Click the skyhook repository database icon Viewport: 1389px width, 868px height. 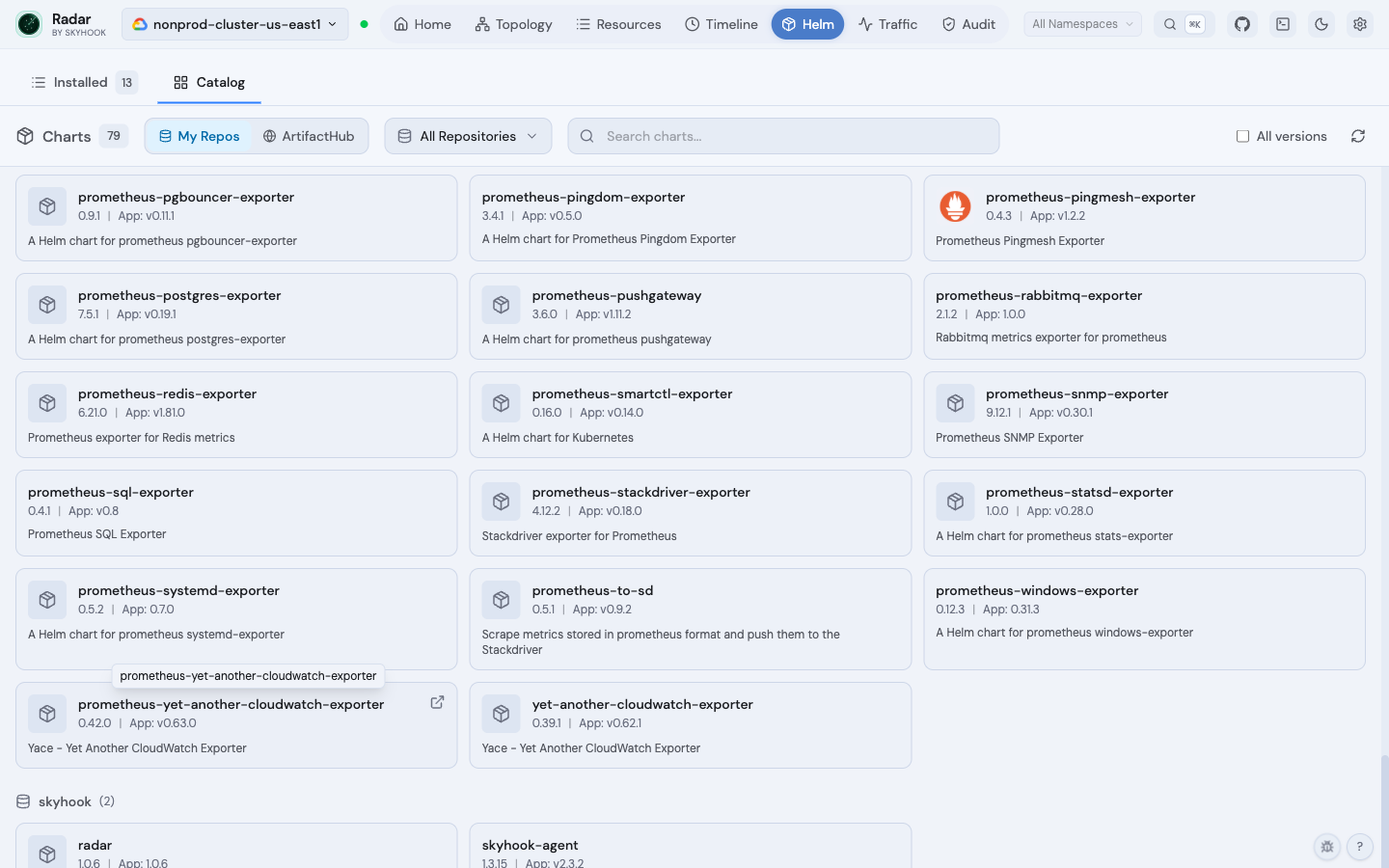[23, 801]
